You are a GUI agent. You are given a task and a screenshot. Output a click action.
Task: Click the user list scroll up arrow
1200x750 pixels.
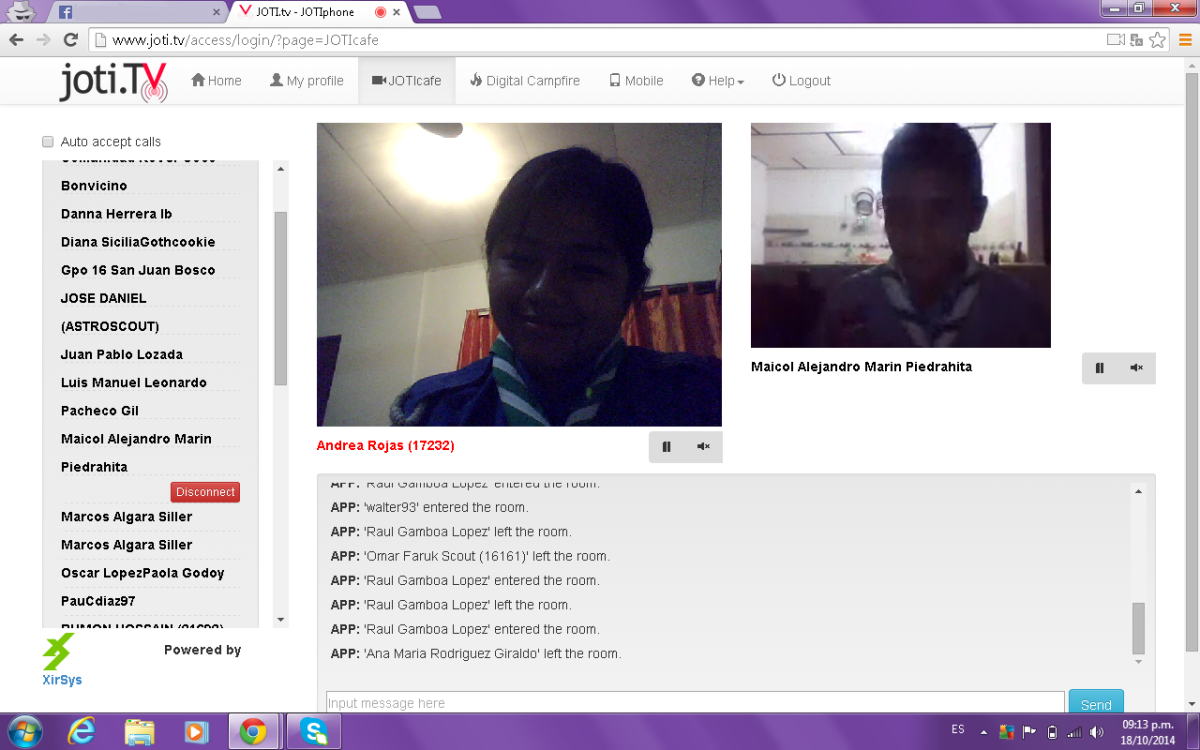[281, 169]
